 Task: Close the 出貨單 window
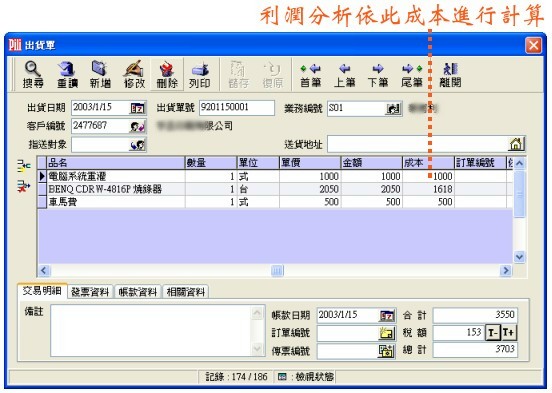point(533,45)
